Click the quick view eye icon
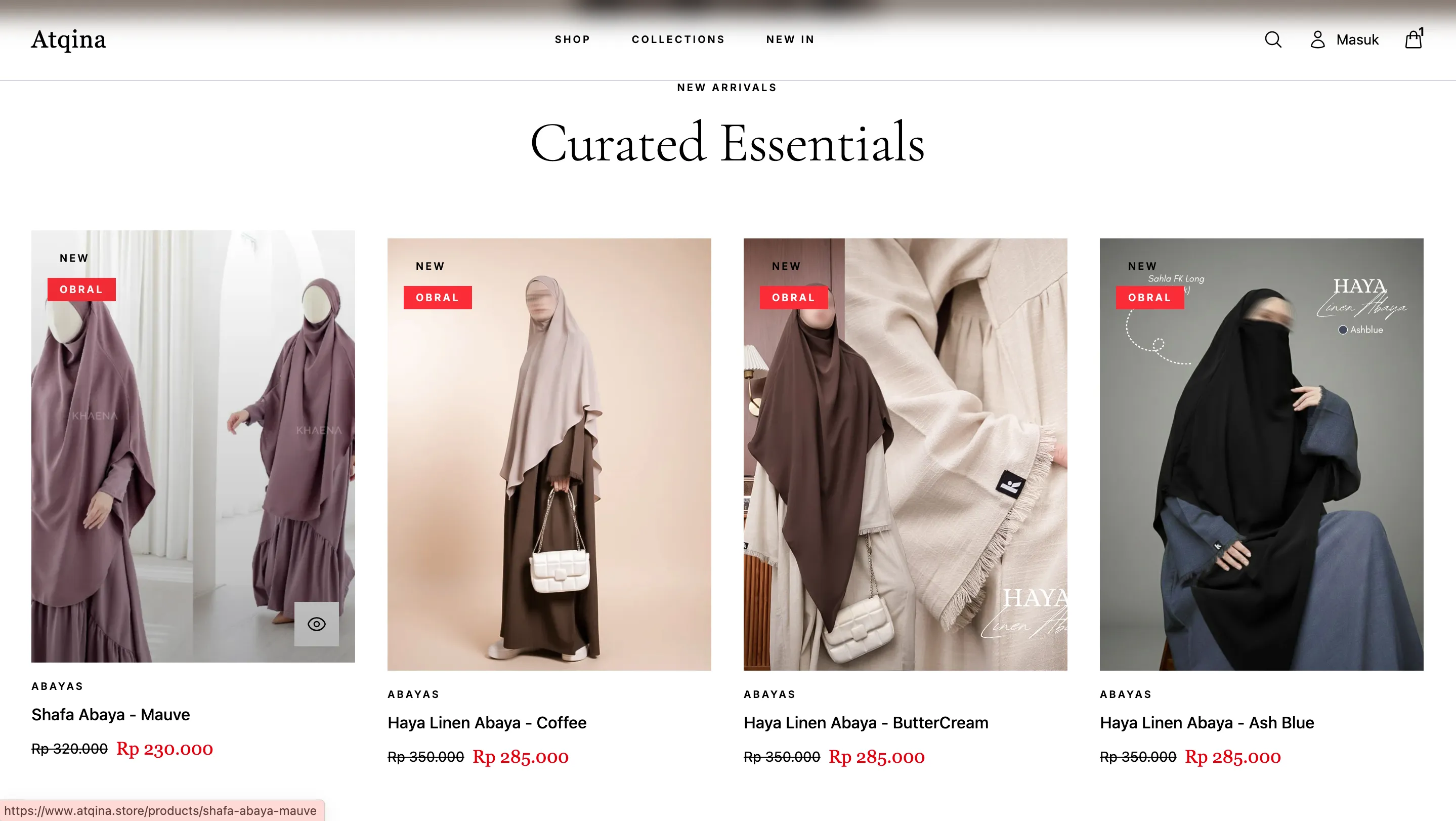The height and width of the screenshot is (821, 1456). coord(317,624)
